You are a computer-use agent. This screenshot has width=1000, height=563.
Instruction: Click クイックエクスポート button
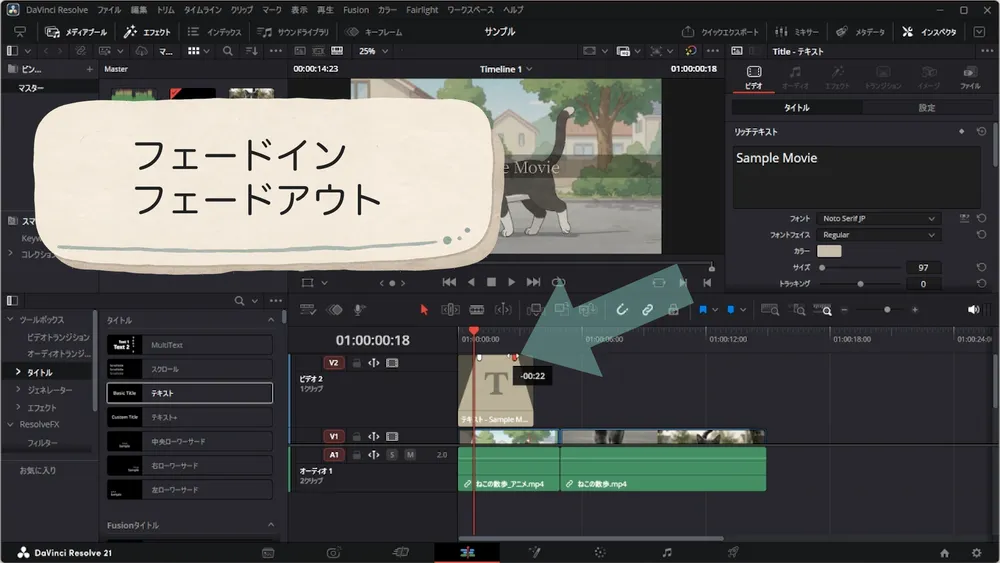(721, 32)
